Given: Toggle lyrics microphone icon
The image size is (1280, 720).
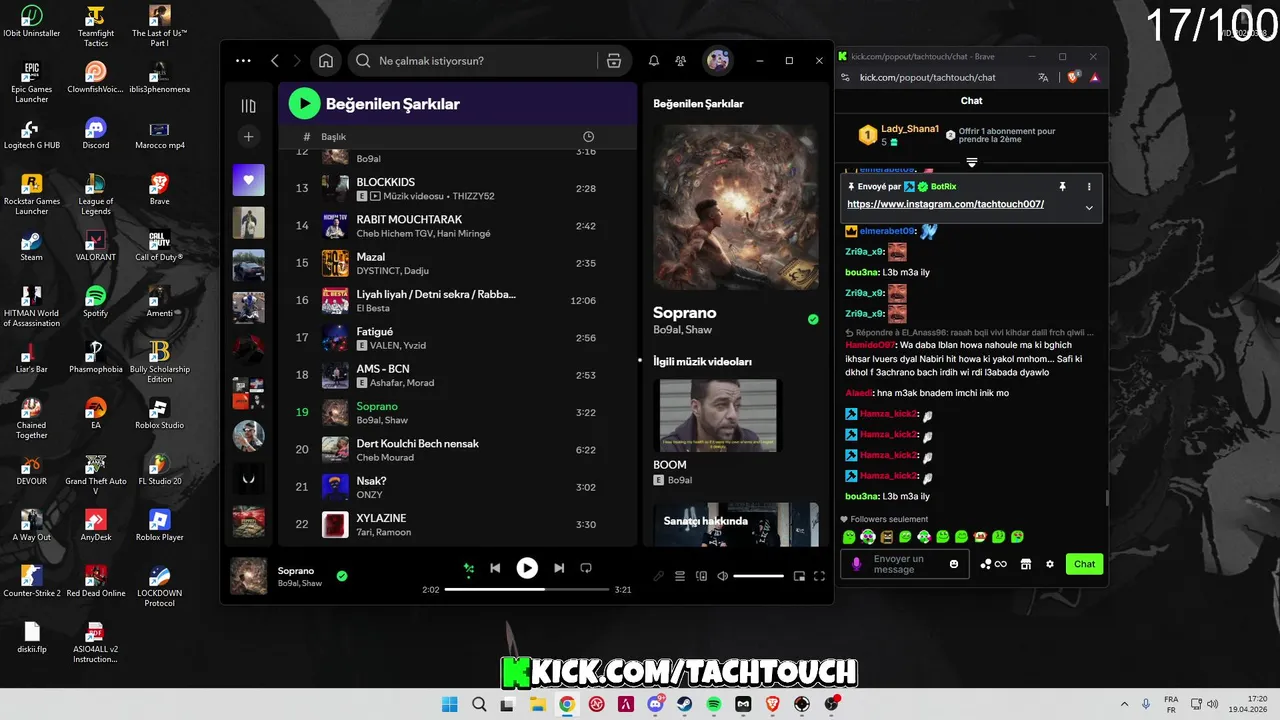Looking at the screenshot, I should coord(658,576).
